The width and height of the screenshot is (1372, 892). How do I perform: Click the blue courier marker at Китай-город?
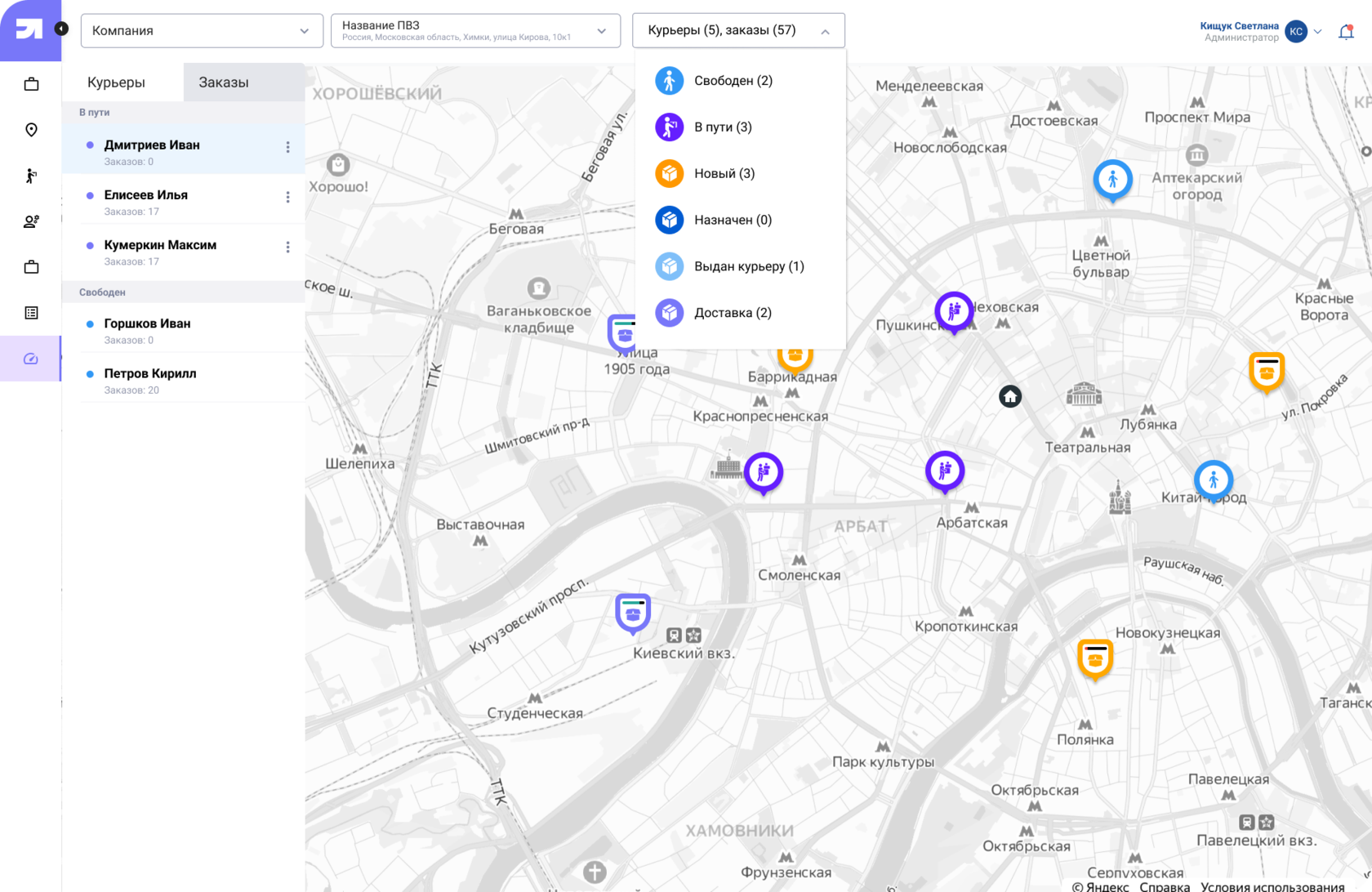point(1214,481)
